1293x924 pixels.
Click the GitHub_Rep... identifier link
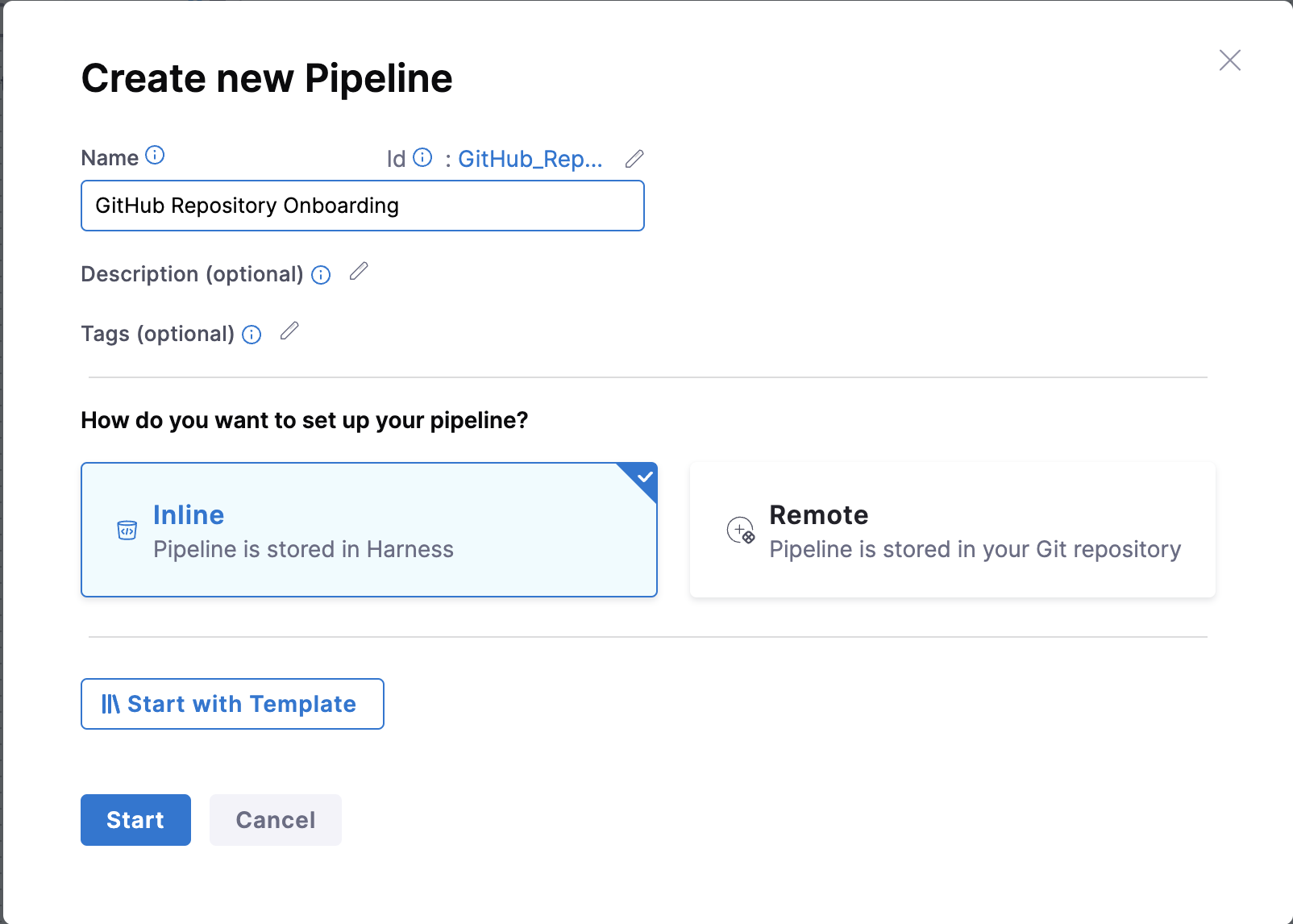tap(530, 159)
